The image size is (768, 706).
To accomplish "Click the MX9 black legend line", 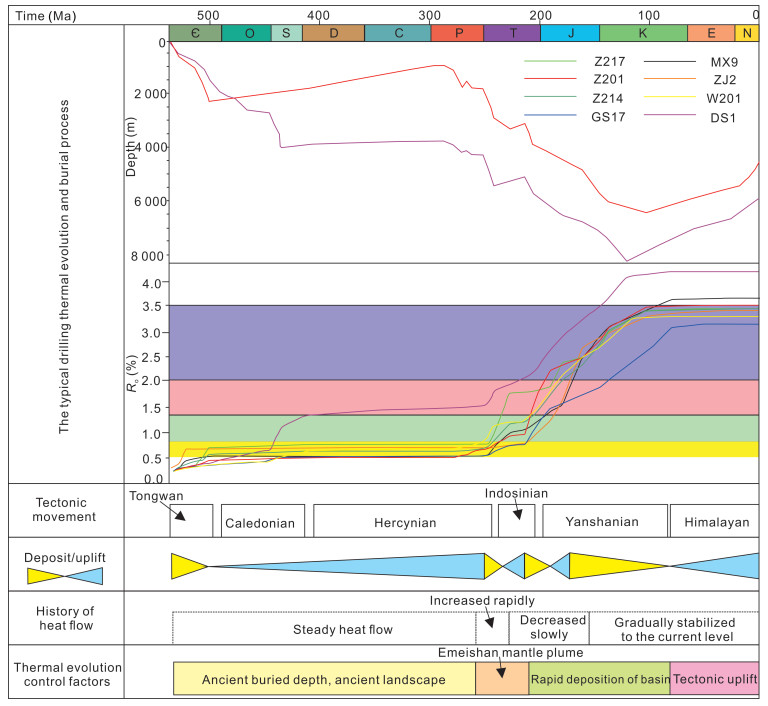I will pos(669,60).
